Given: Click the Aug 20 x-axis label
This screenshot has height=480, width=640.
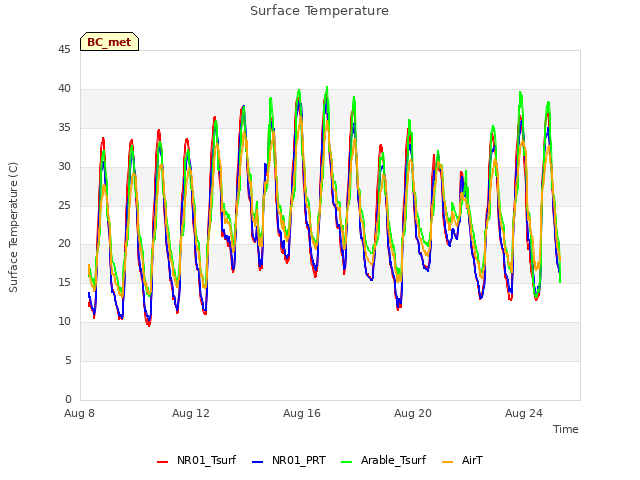Looking at the screenshot, I should point(413,413).
